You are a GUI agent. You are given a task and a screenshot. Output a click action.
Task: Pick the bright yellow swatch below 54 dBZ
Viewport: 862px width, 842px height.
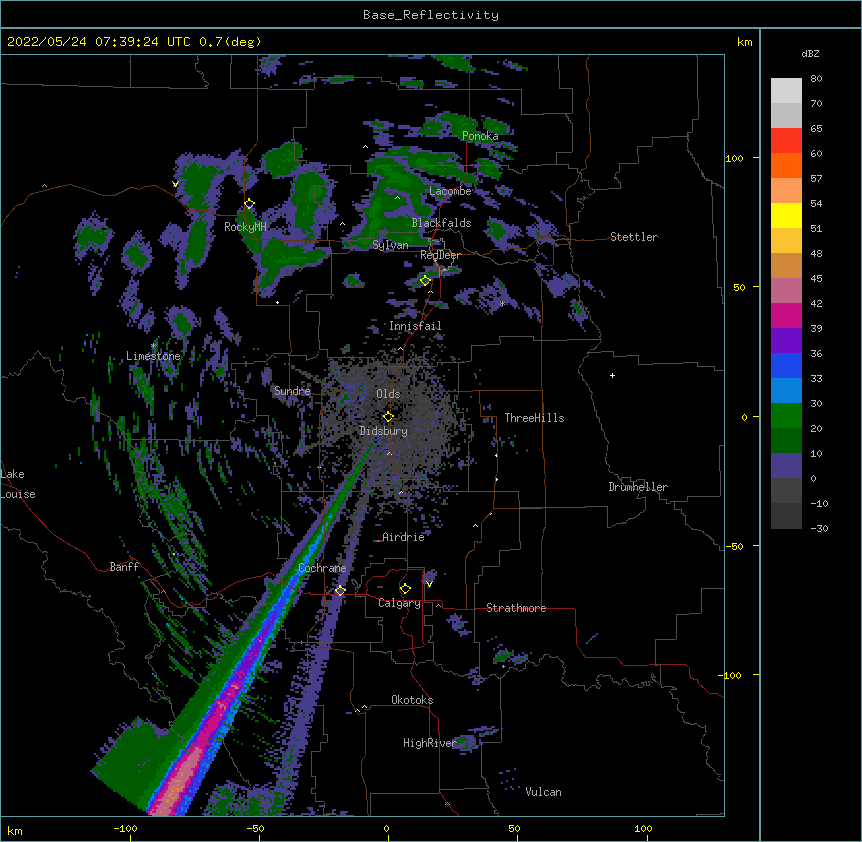click(786, 215)
